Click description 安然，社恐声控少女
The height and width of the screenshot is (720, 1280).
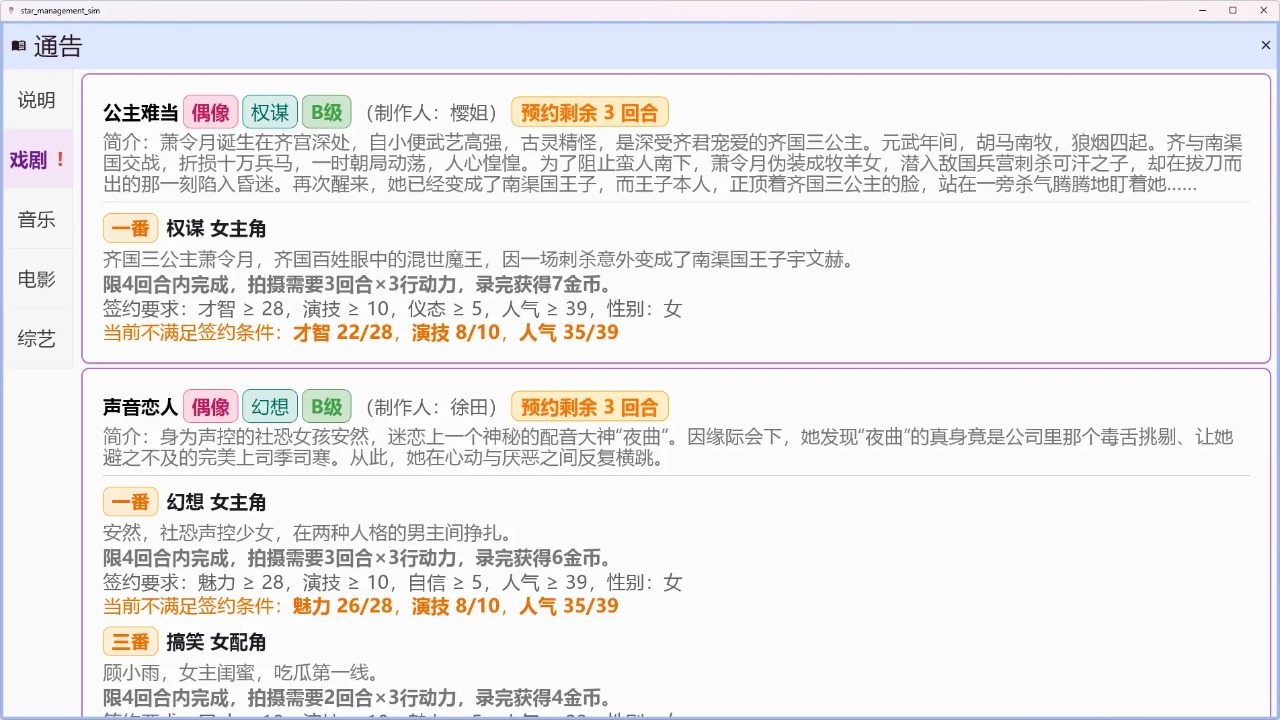click(x=308, y=533)
